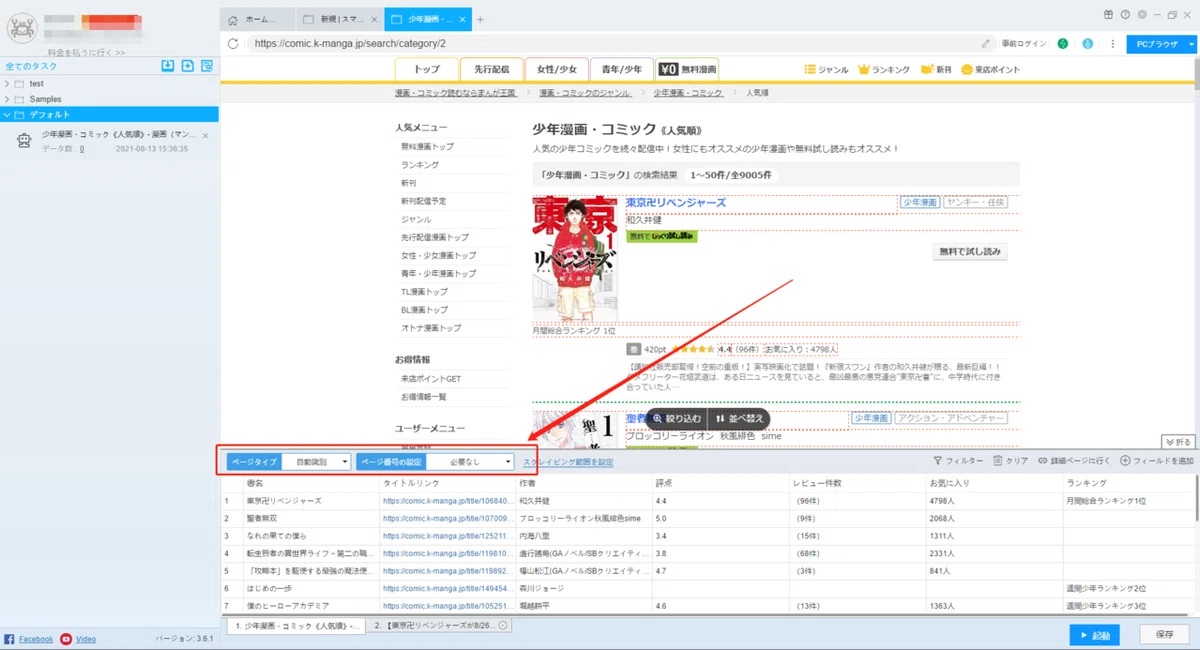The height and width of the screenshot is (650, 1200).
Task: Click the gift icon in the title bar
Action: click(x=1108, y=14)
